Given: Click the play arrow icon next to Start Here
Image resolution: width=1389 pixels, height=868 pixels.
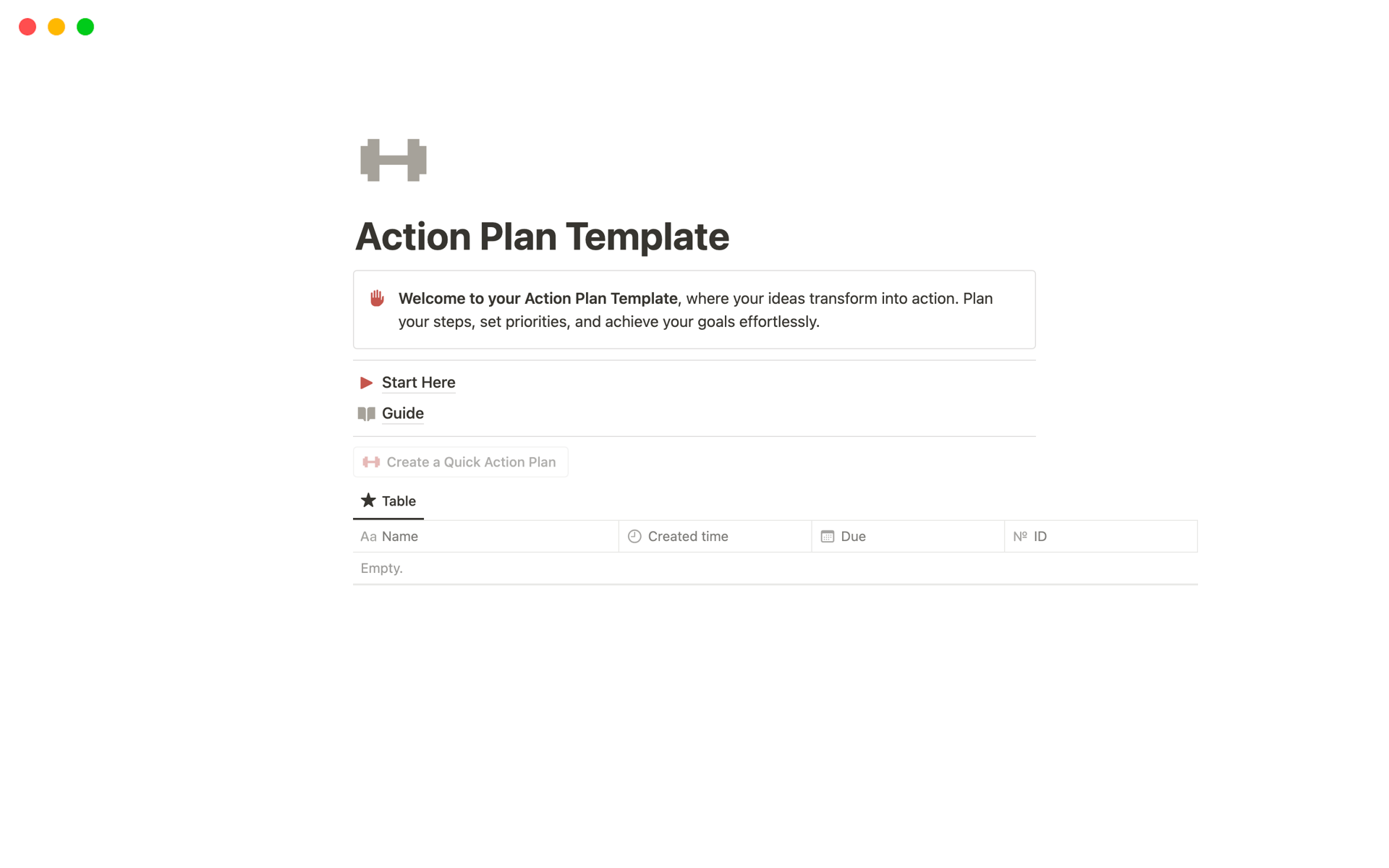Looking at the screenshot, I should [x=366, y=382].
